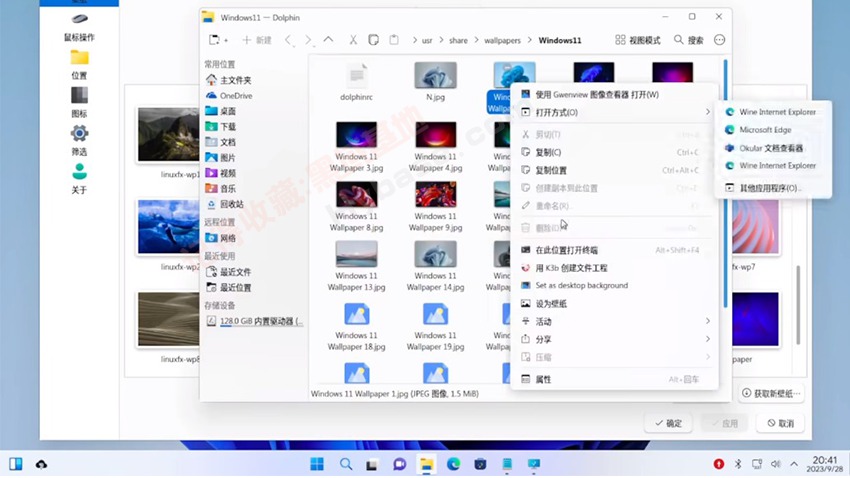Open the 搜索 search tool
The height and width of the screenshot is (478, 850).
coord(688,40)
